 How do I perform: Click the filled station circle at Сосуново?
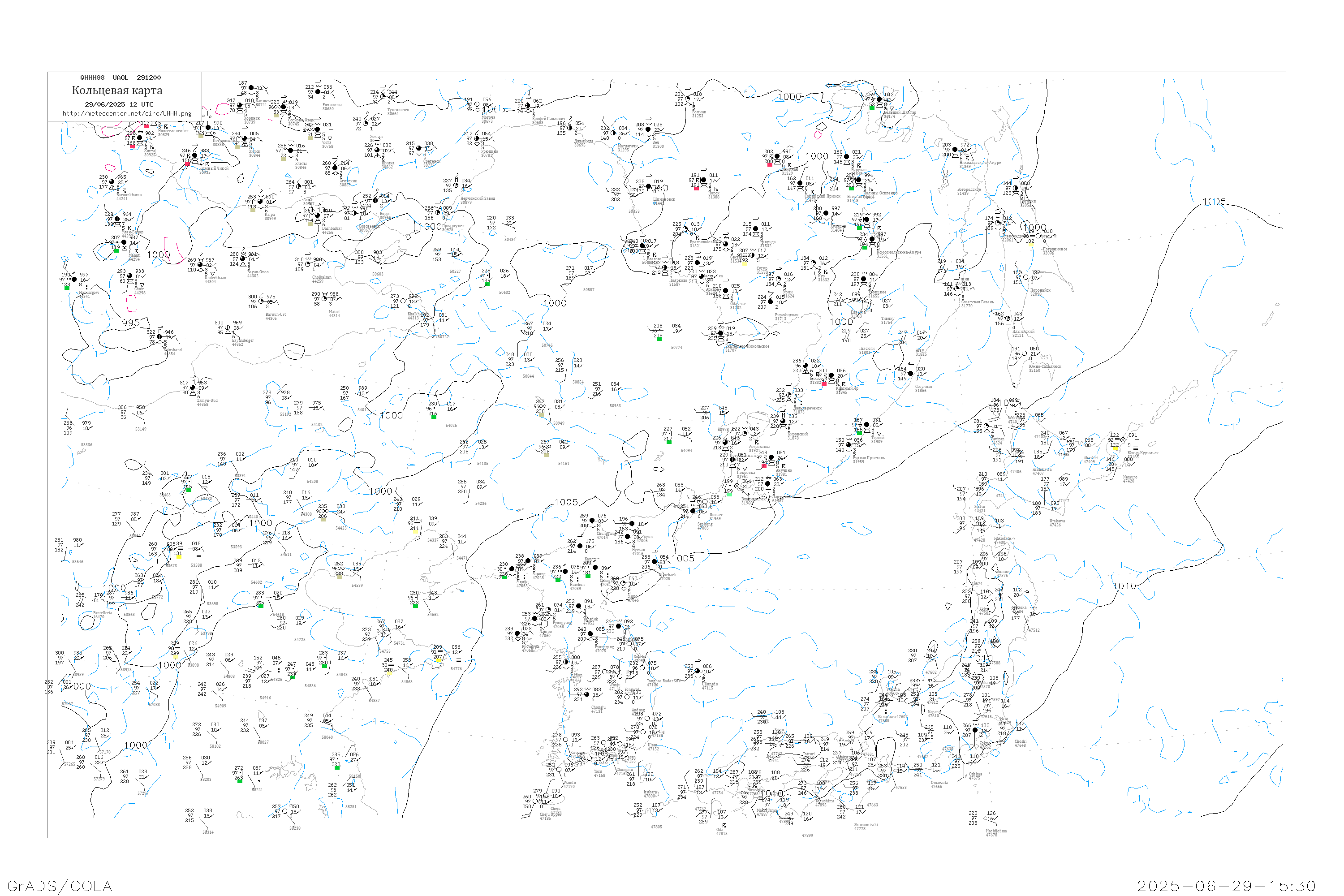coord(911,374)
